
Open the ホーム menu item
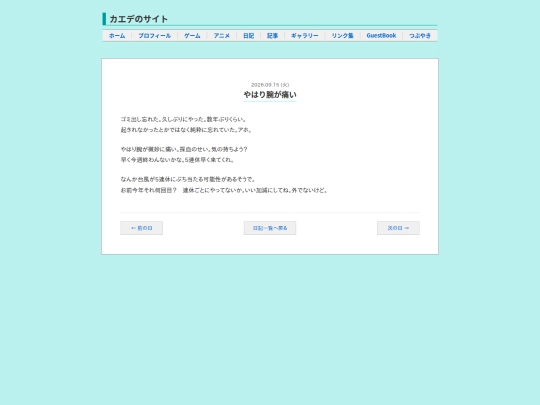[117, 35]
